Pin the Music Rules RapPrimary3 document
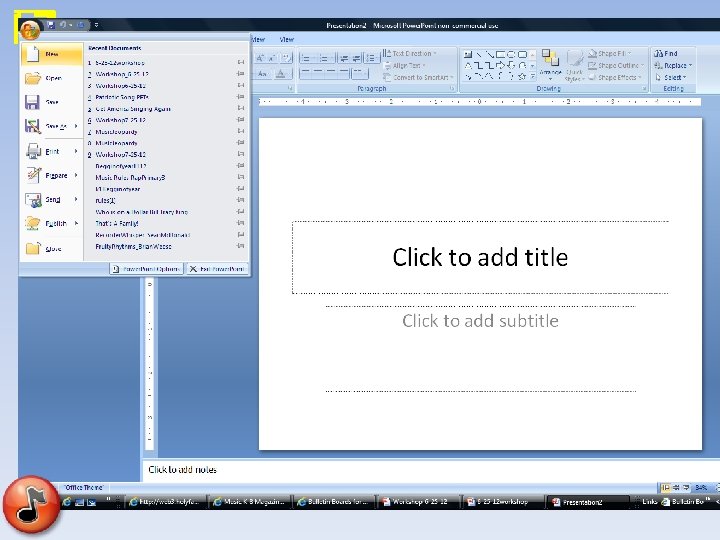Screen dimensions: 720x540 point(241,177)
